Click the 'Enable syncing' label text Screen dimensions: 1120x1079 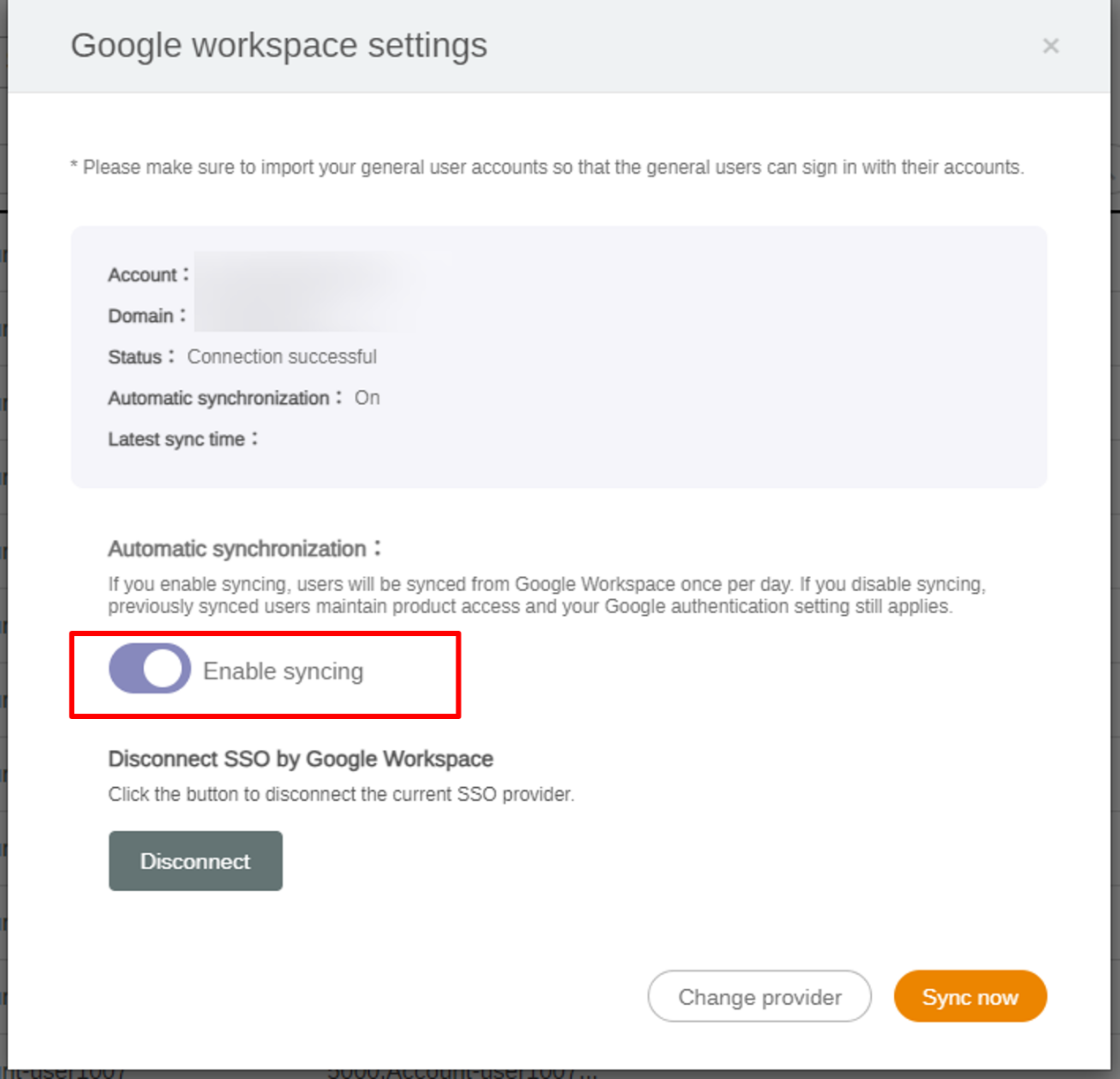pos(282,671)
